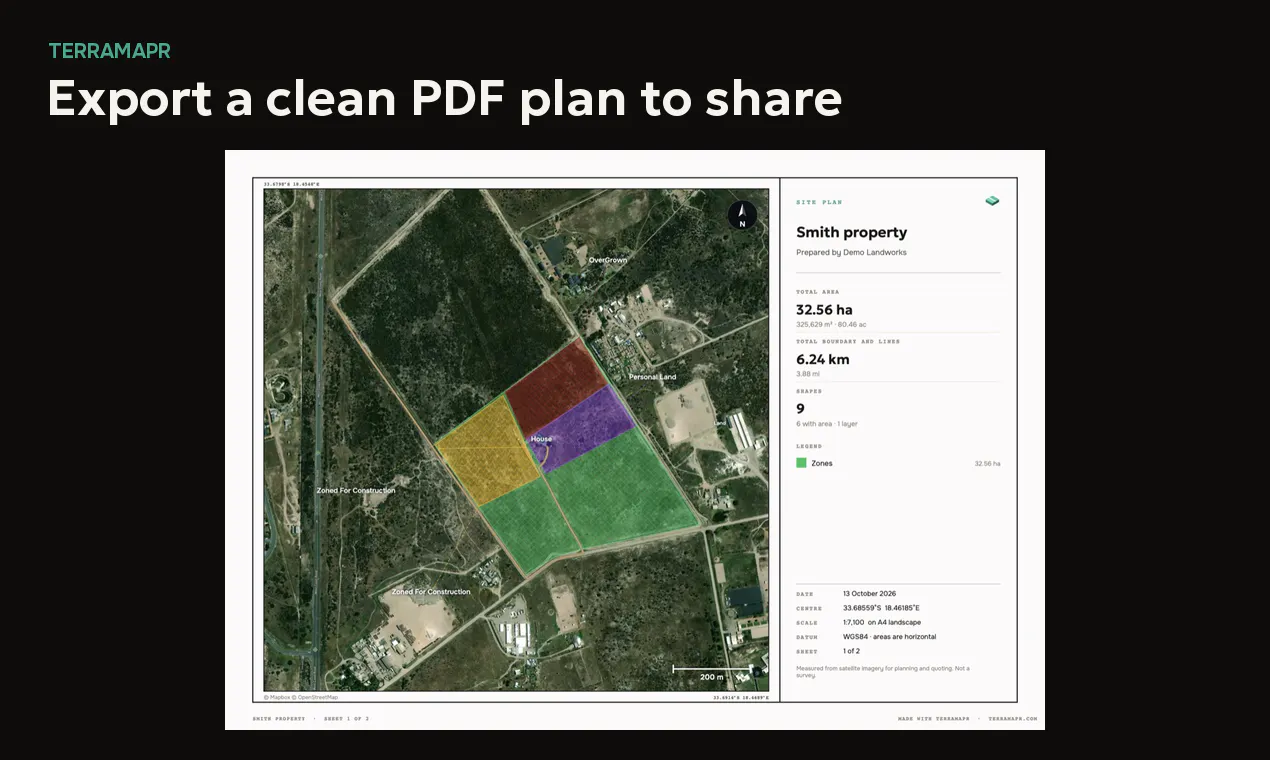Click the 'SMITH PROPERTY' footer text
The height and width of the screenshot is (760, 1270).
tap(278, 718)
